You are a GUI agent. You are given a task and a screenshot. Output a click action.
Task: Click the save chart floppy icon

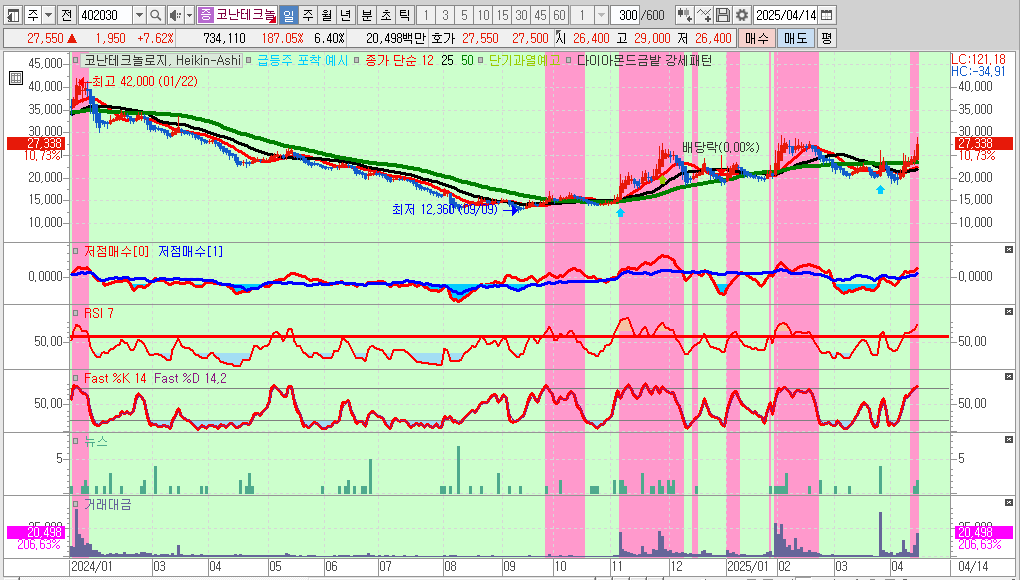tap(722, 15)
